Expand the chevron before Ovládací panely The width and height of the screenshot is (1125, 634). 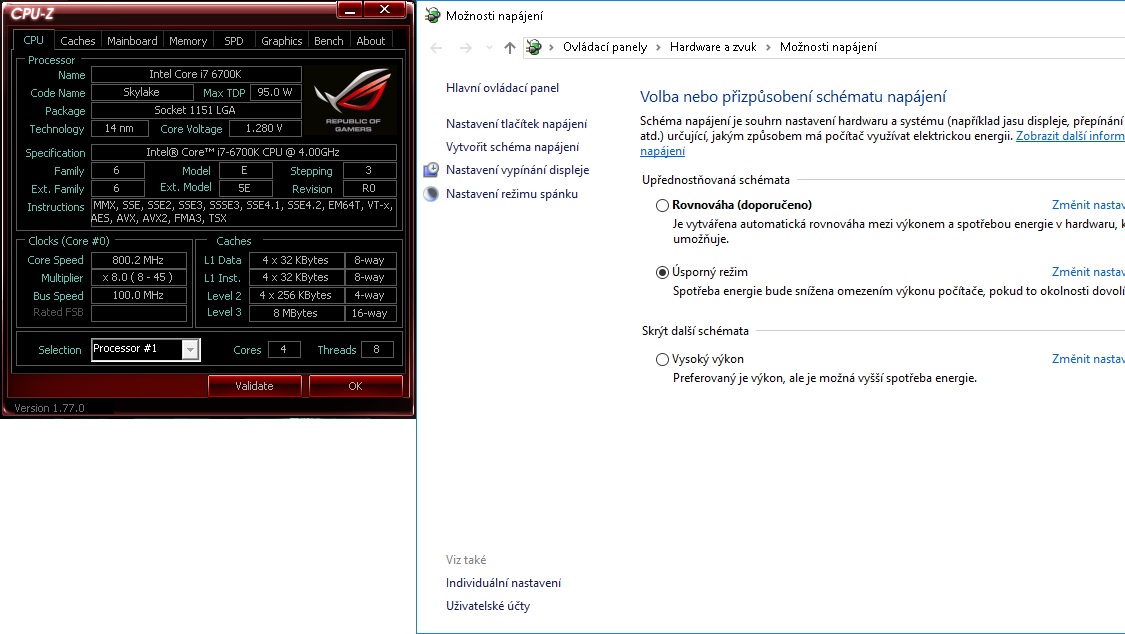[x=551, y=47]
